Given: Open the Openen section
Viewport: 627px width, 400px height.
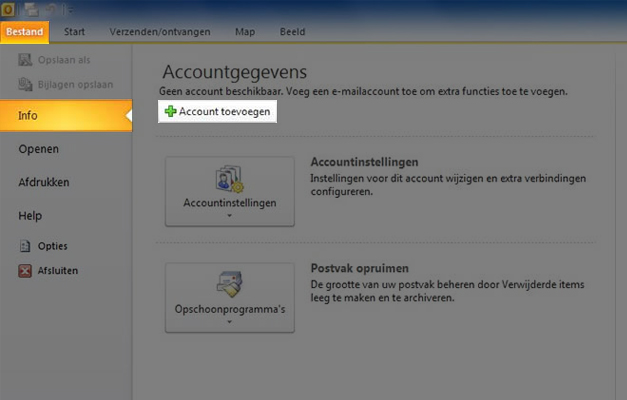Looking at the screenshot, I should click(x=39, y=149).
